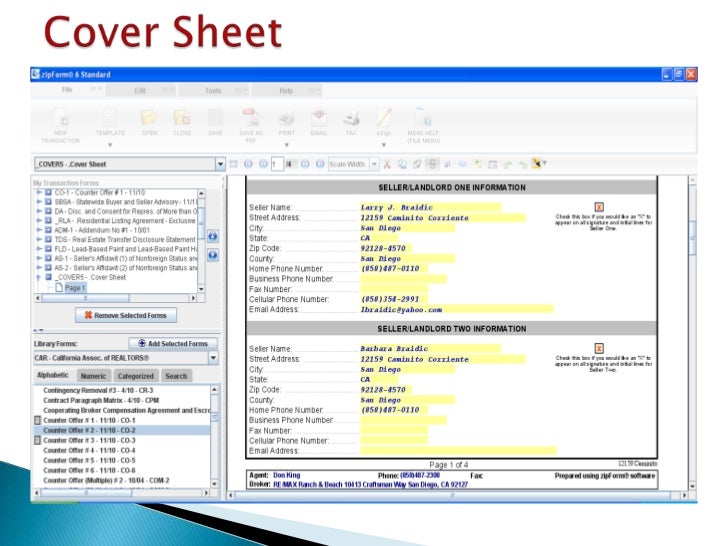Screen dimensions: 728x546
Task: Collapse the _COVERS - Cover Sheet tree node
Action: (x=39, y=277)
